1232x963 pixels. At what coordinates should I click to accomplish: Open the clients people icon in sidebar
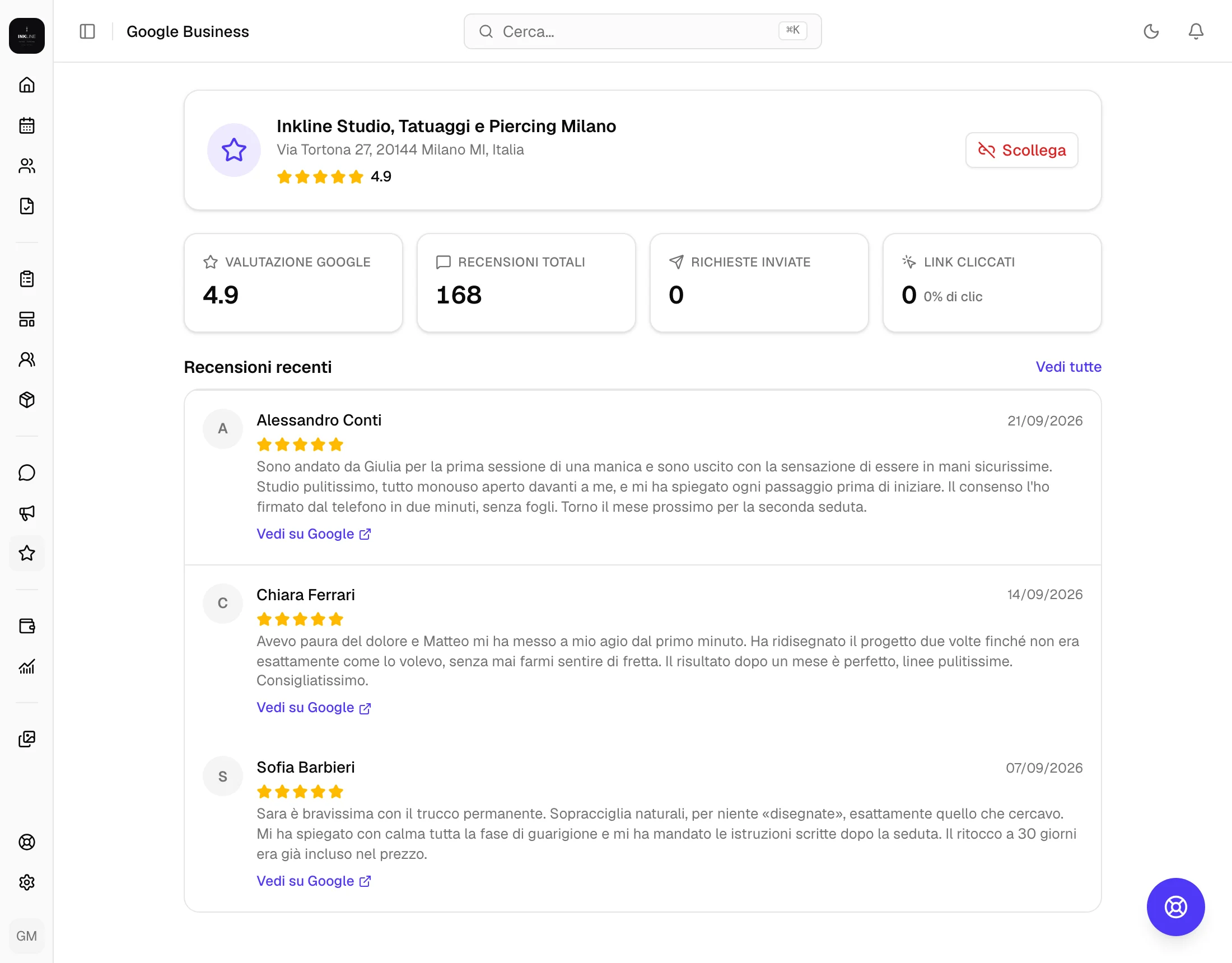coord(26,166)
